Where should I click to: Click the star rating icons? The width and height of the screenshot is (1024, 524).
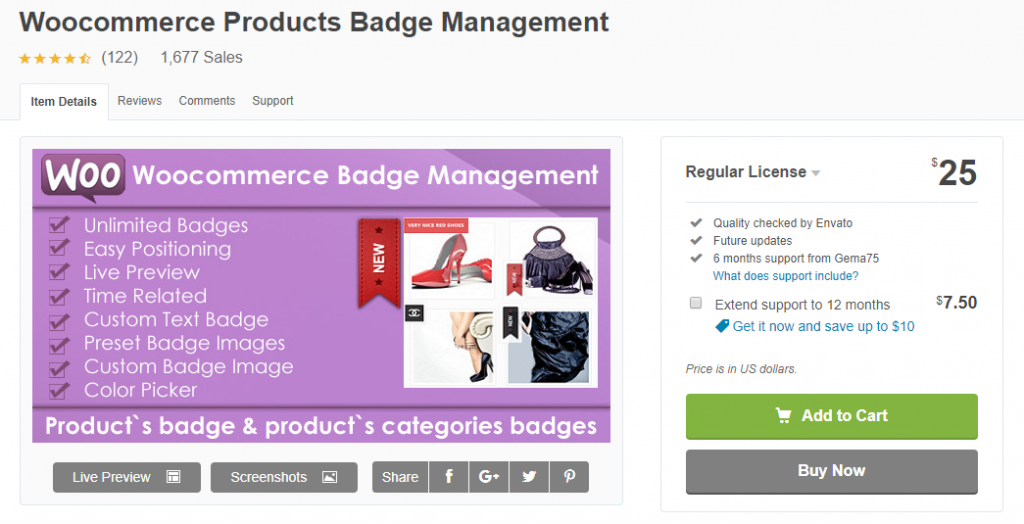(55, 58)
